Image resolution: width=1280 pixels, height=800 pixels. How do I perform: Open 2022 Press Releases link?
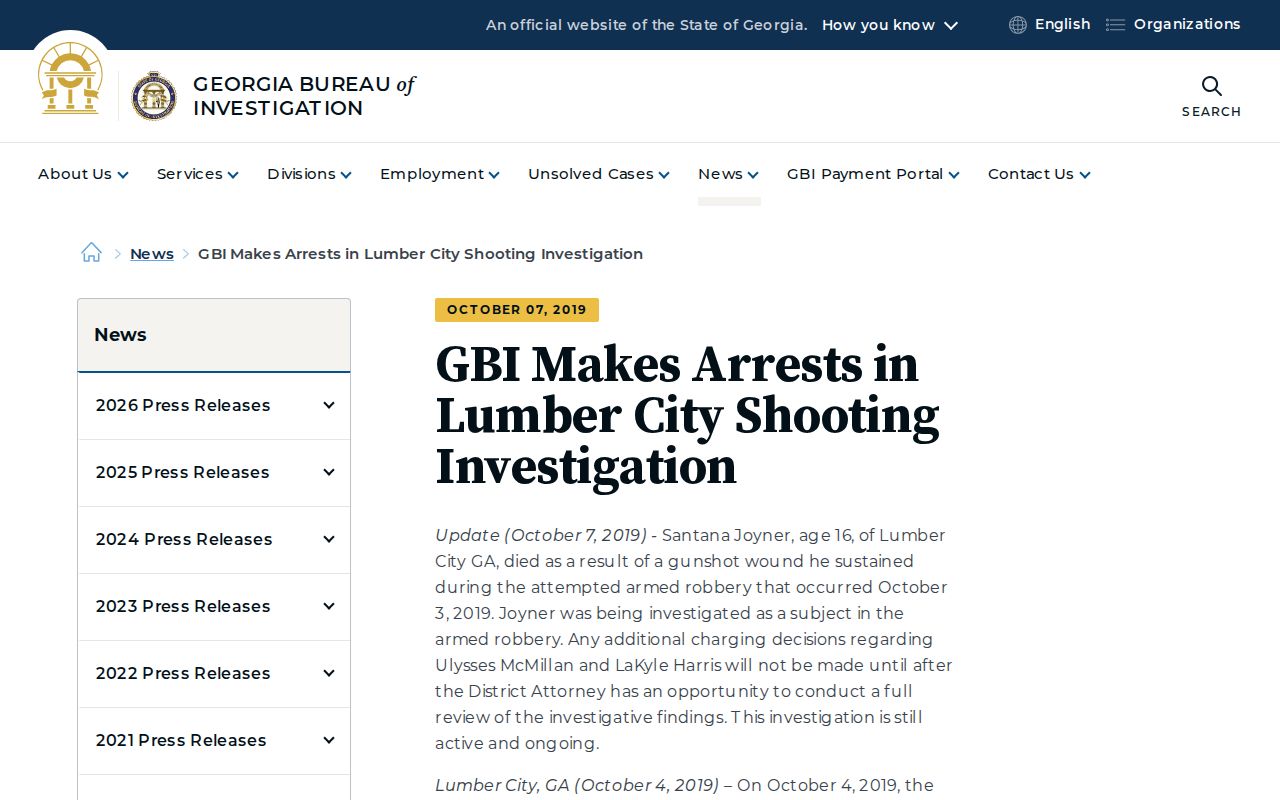click(x=183, y=673)
